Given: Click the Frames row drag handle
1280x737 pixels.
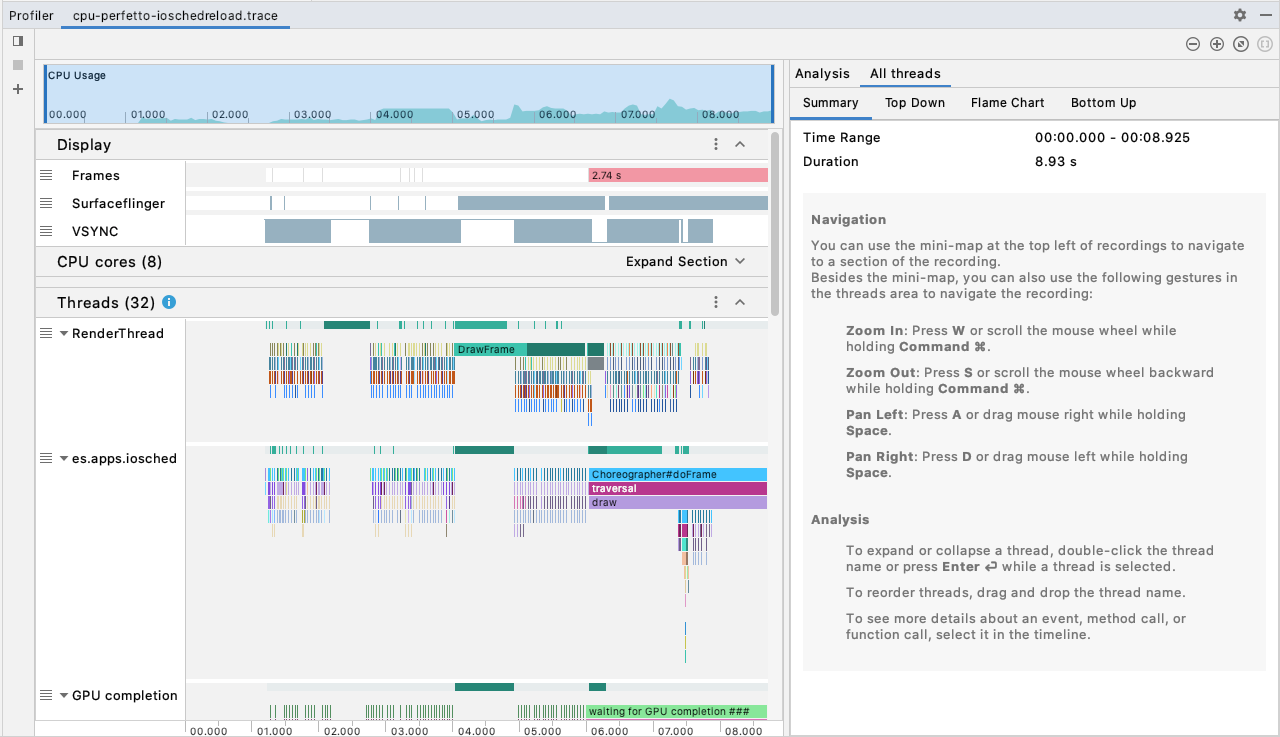Looking at the screenshot, I should (x=46, y=175).
